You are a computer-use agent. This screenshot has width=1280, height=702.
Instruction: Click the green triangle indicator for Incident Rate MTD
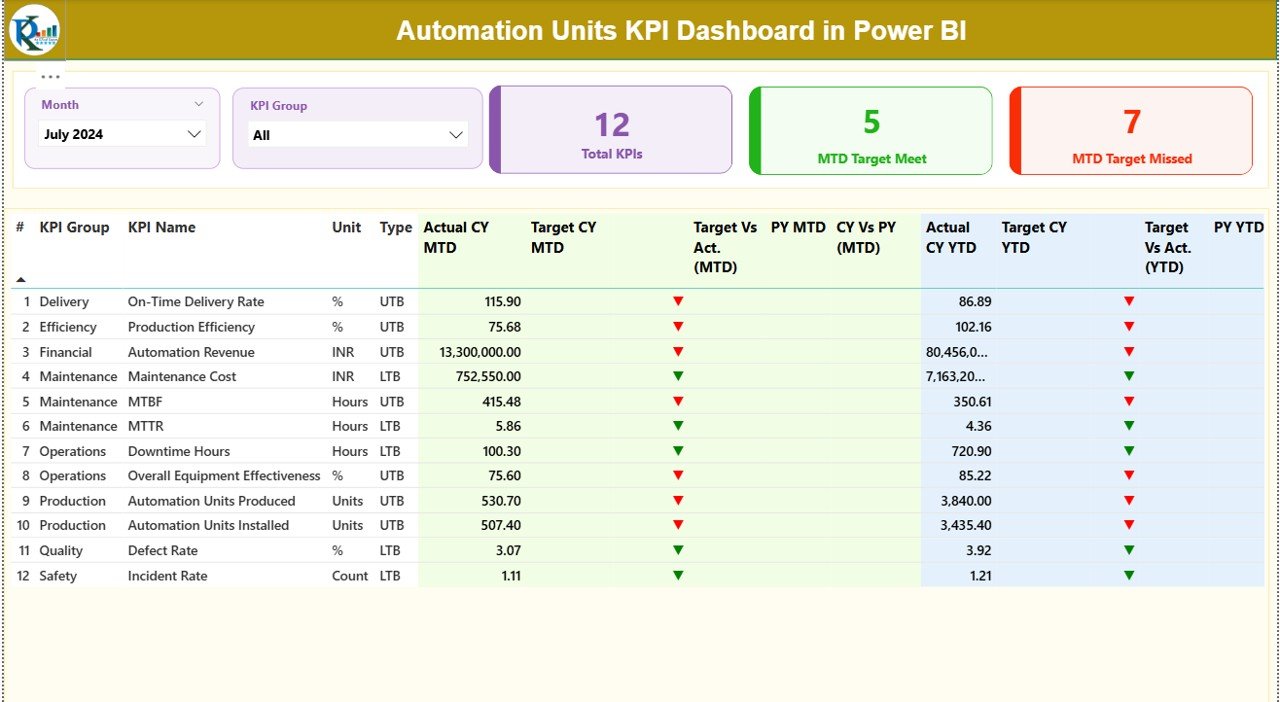pyautogui.click(x=679, y=575)
